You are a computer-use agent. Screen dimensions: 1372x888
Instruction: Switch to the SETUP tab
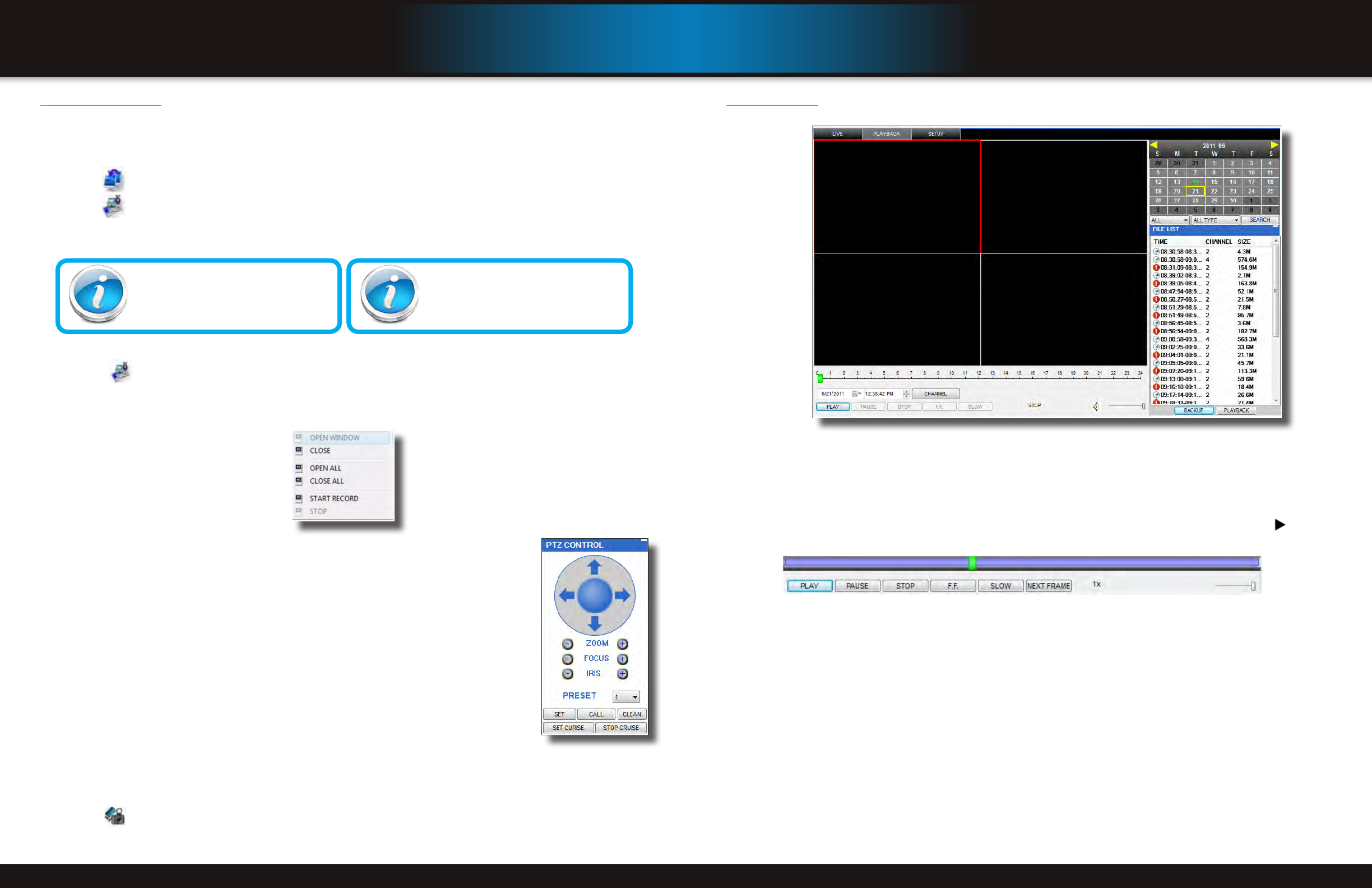tap(935, 134)
